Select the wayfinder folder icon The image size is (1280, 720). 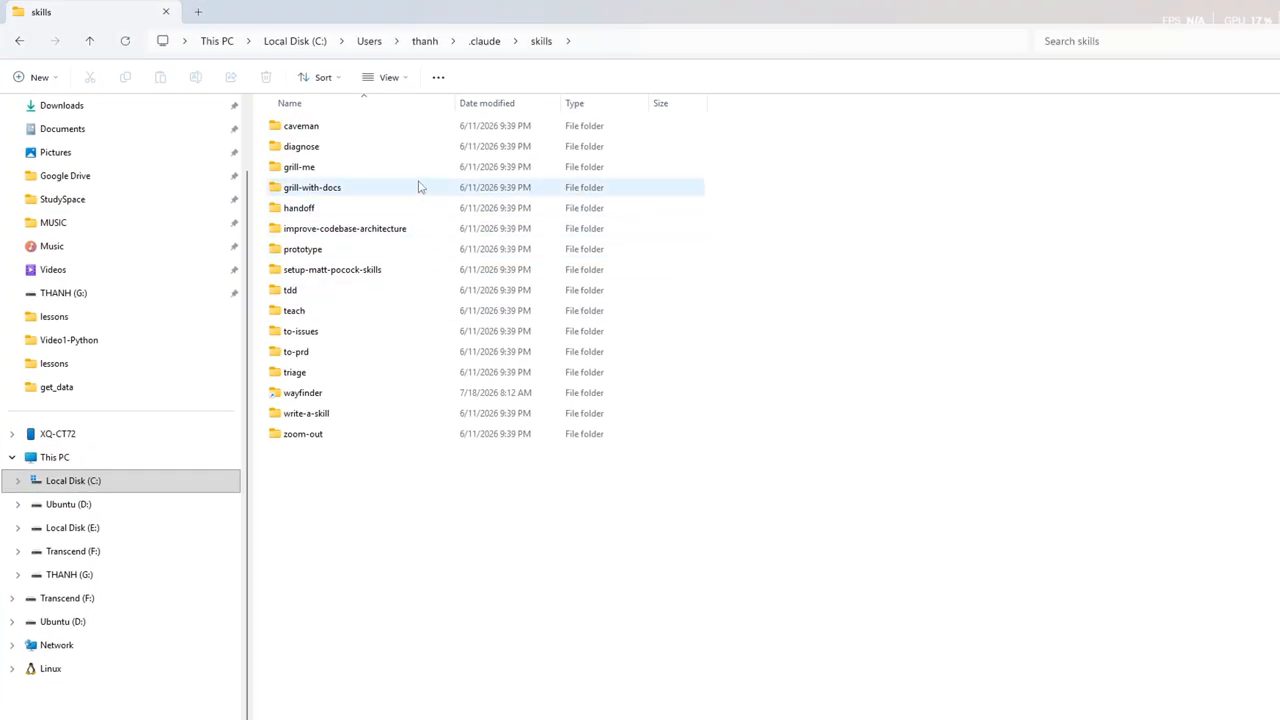[275, 393]
